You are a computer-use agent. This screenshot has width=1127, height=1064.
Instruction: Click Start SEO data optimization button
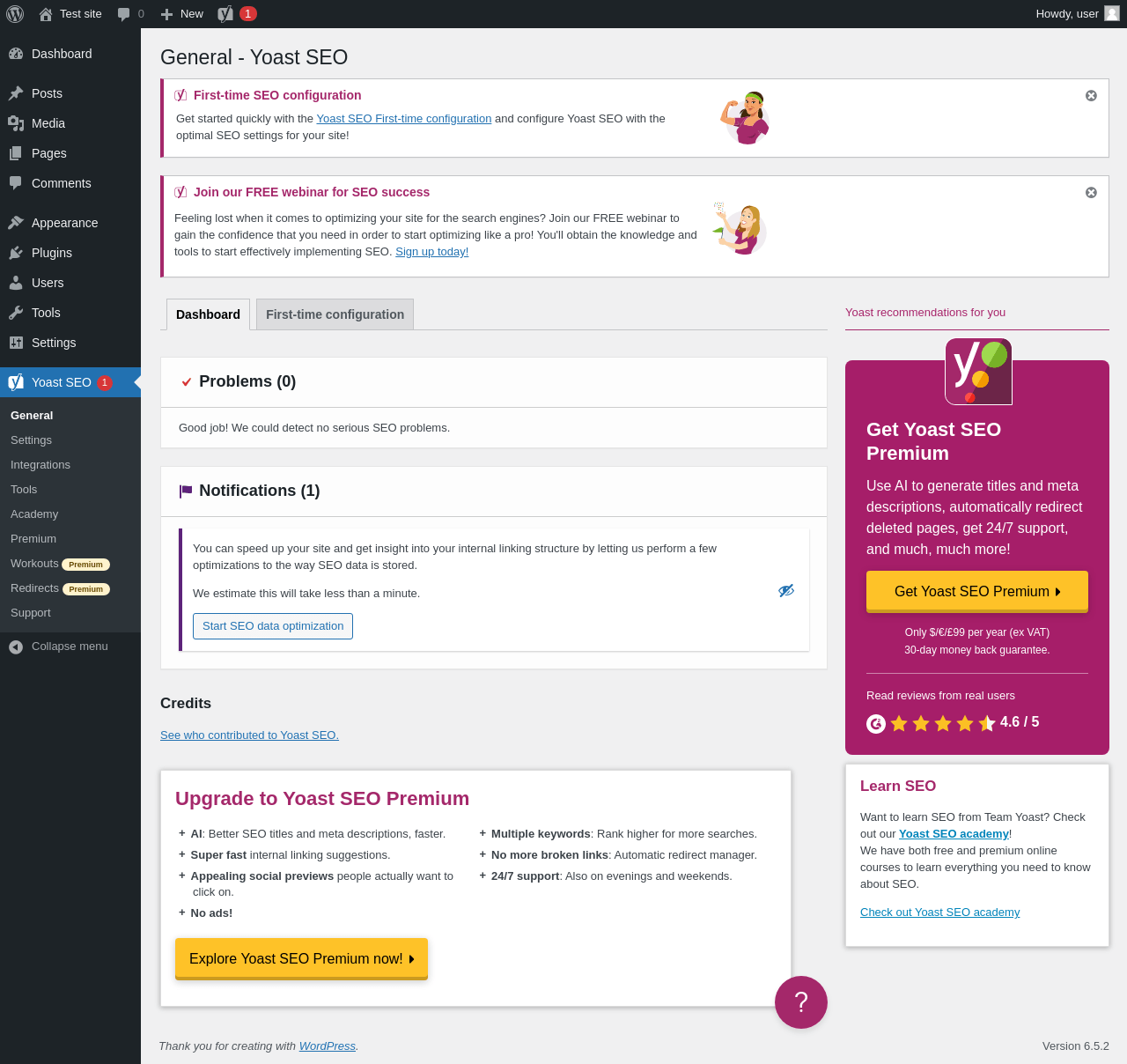(273, 626)
